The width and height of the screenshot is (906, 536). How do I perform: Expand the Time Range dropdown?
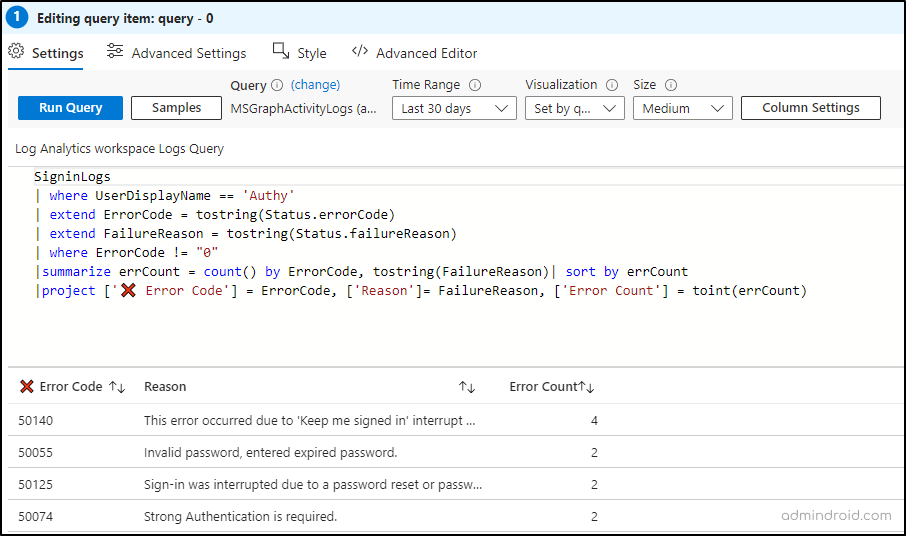(454, 109)
